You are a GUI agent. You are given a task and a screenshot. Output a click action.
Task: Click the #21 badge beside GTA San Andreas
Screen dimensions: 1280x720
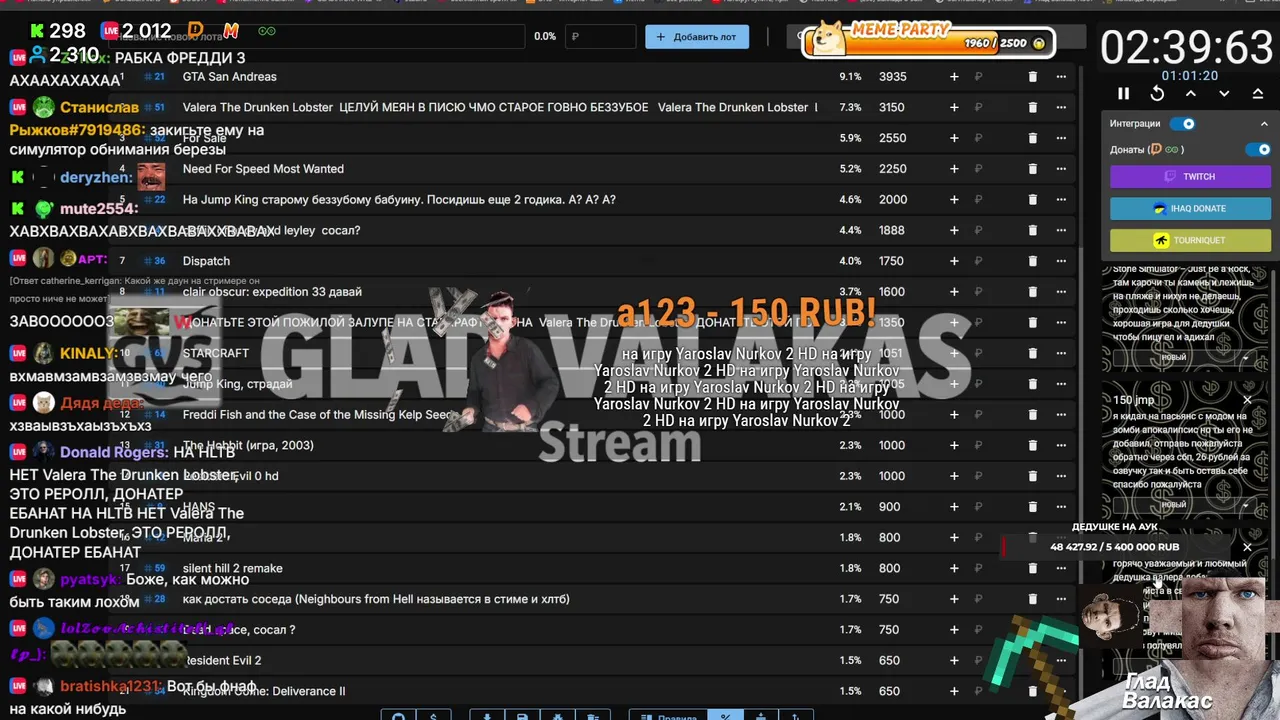click(x=155, y=77)
